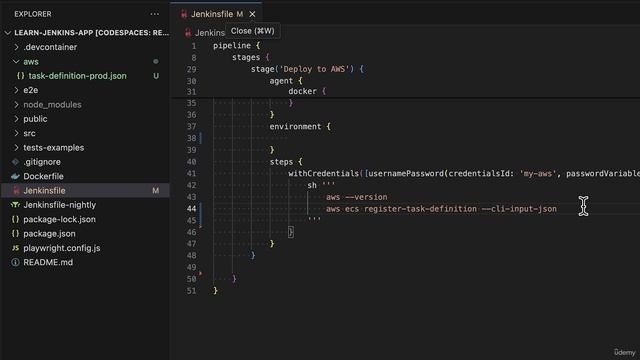Click the modified M badge on Jenkinsfile row
The width and height of the screenshot is (640, 360).
156,191
